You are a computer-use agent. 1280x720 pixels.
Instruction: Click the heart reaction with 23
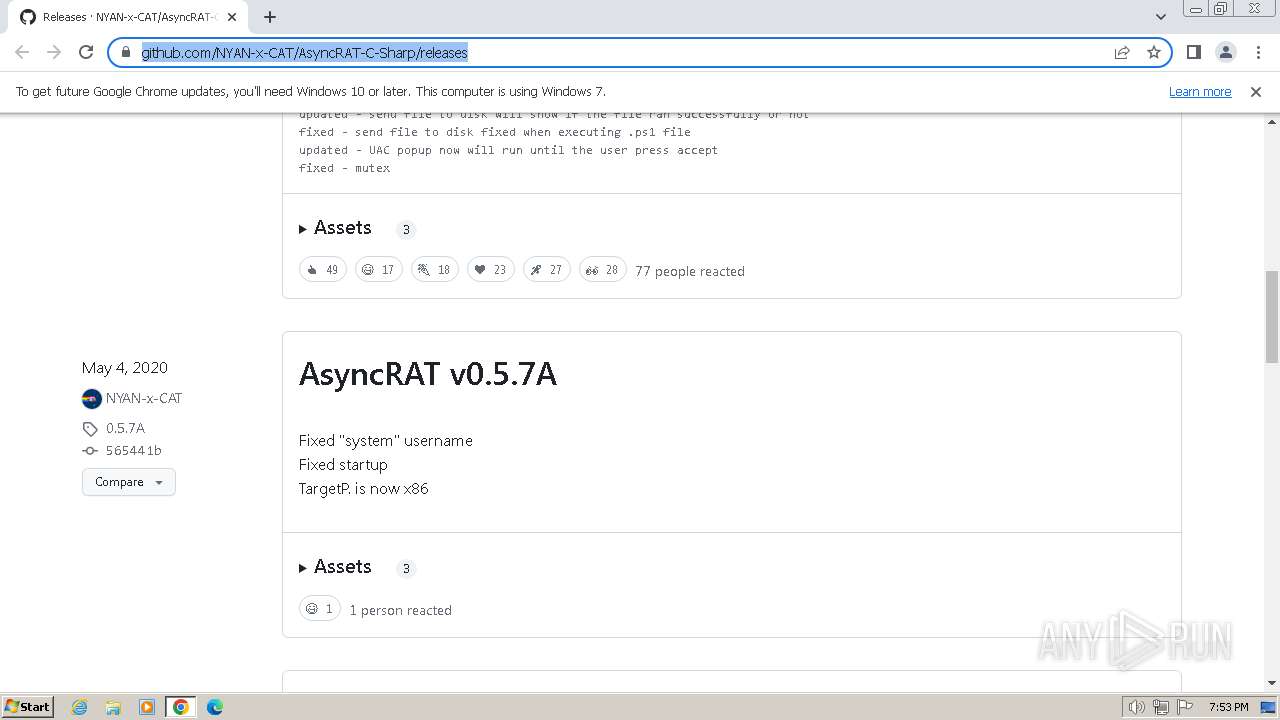pos(491,270)
